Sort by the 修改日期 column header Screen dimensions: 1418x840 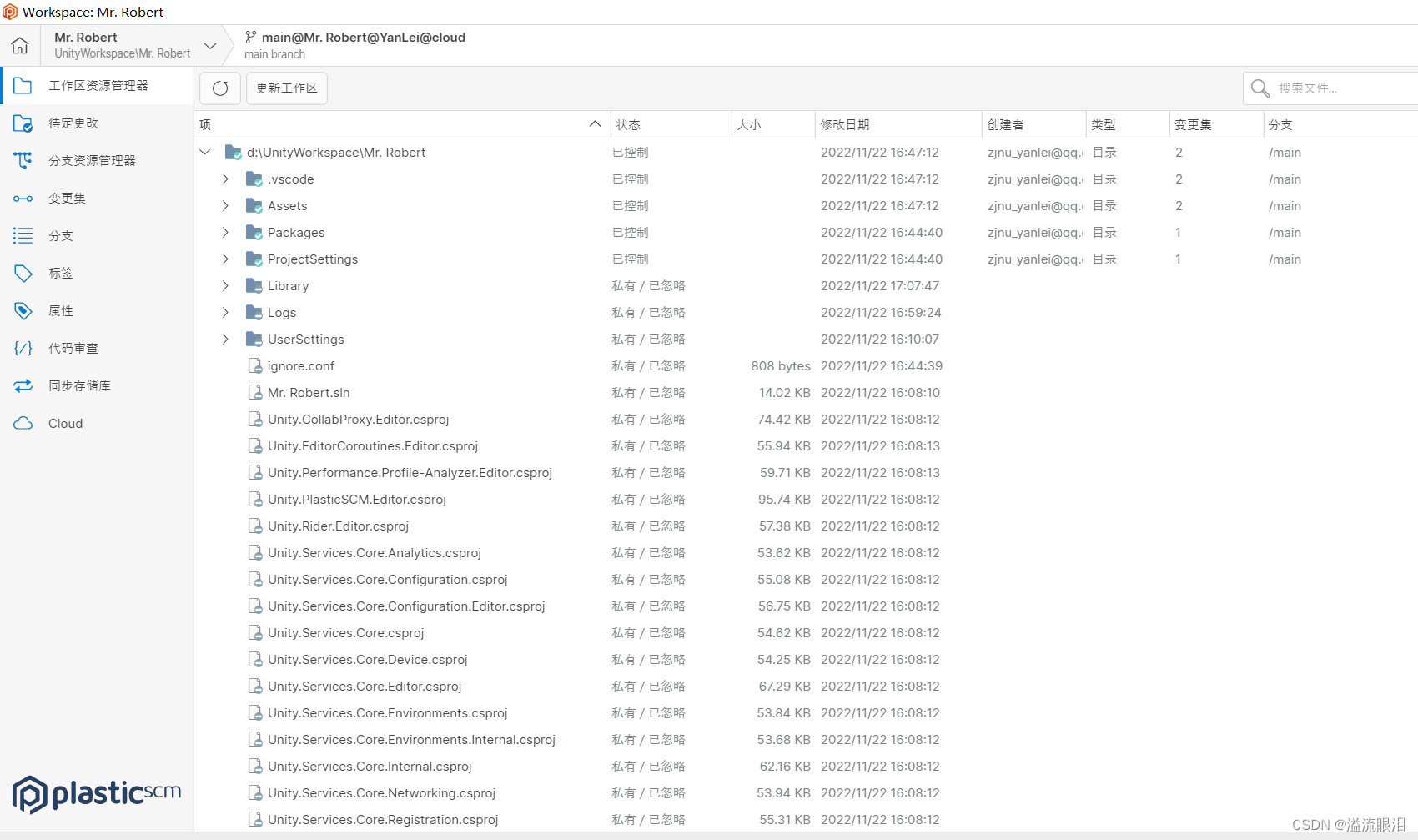(x=898, y=124)
